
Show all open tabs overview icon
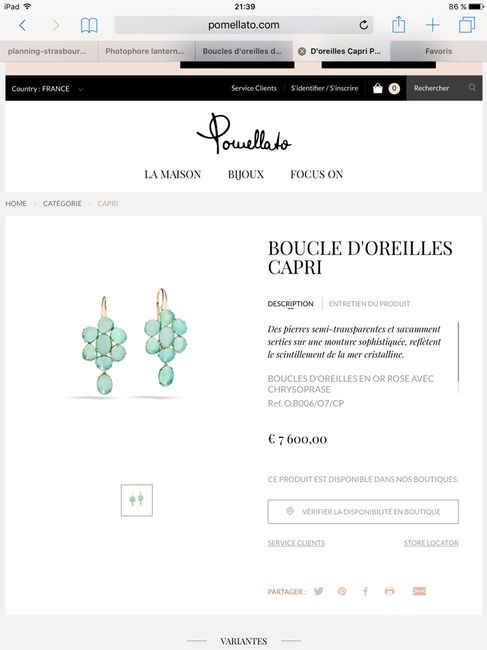pyautogui.click(x=467, y=25)
